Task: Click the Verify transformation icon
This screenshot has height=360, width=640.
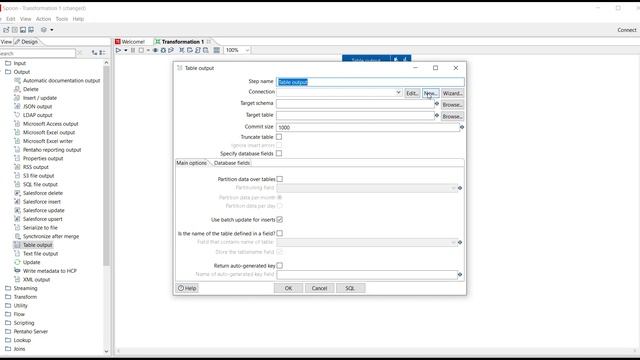Action: 182,50
